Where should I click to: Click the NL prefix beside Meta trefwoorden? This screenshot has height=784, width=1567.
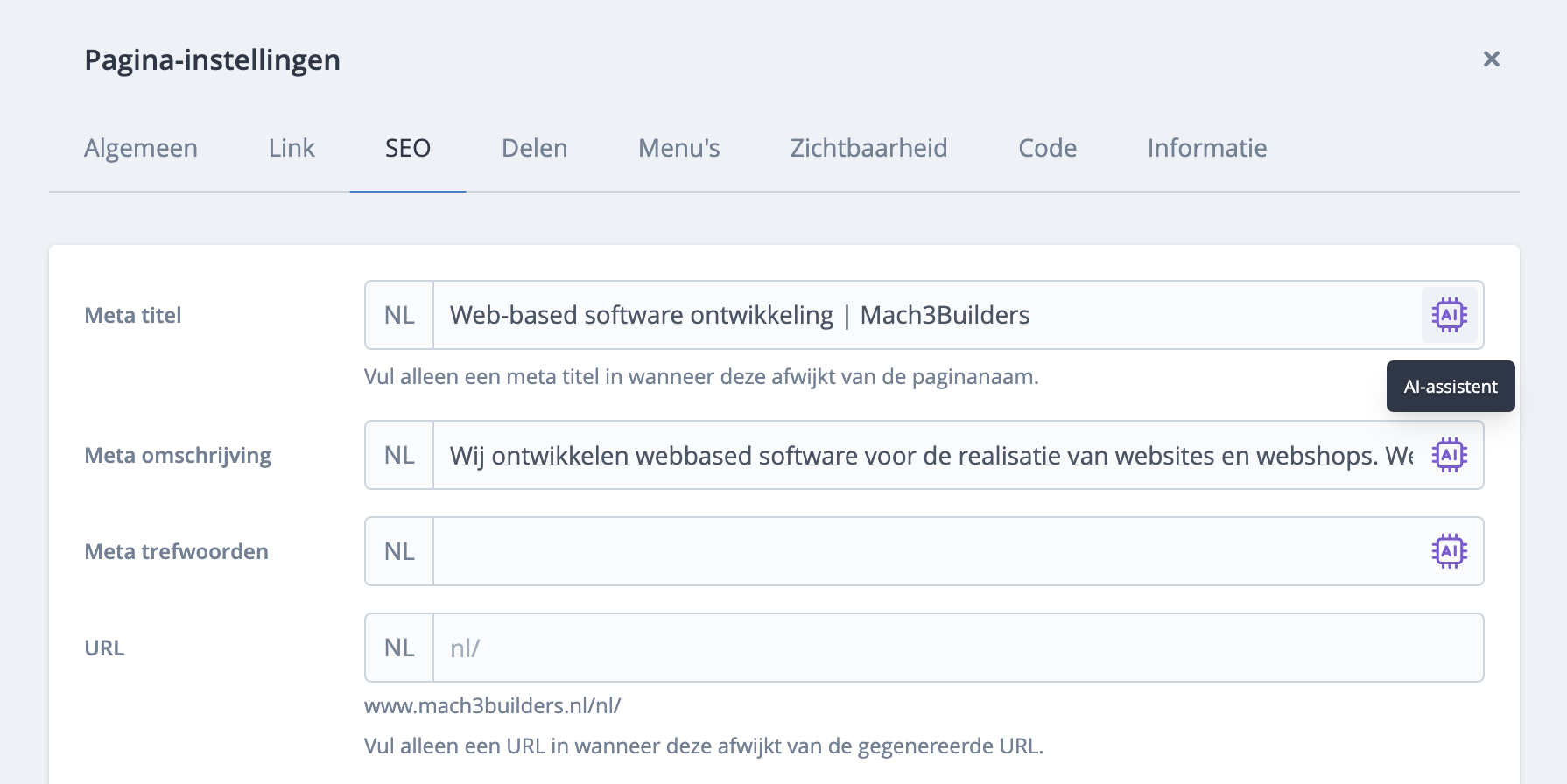tap(399, 551)
